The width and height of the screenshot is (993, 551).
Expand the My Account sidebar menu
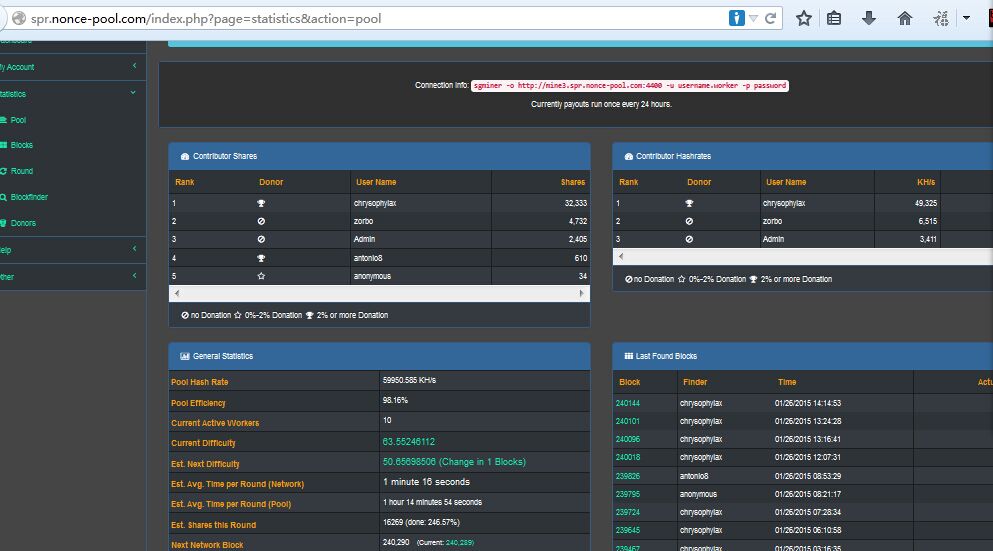73,66
